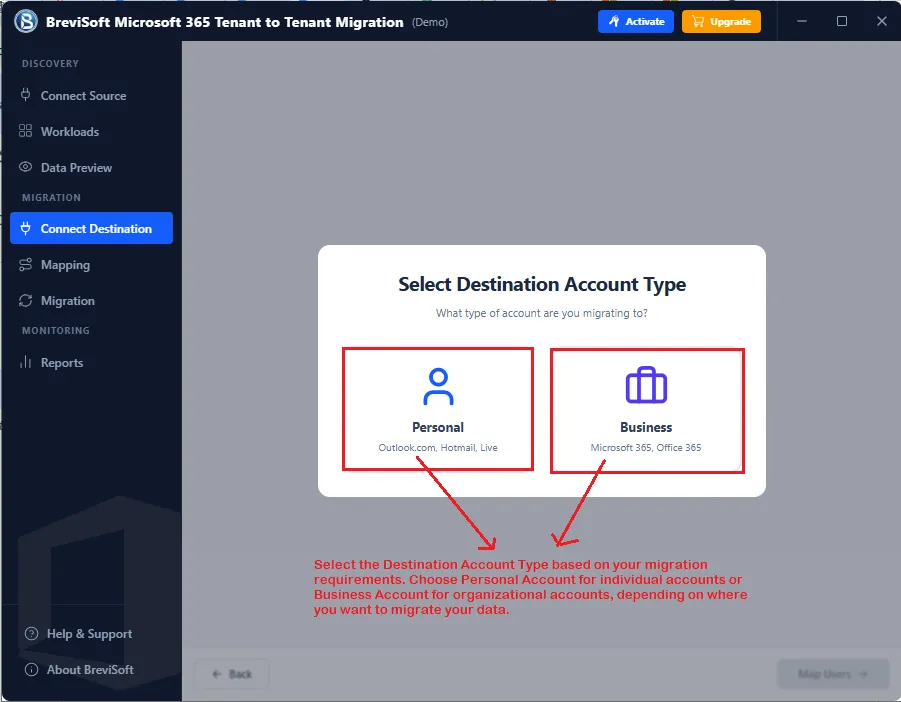Click the 'Outlook.com, Hotmail, Live' text
The width and height of the screenshot is (901, 702).
coord(438,448)
